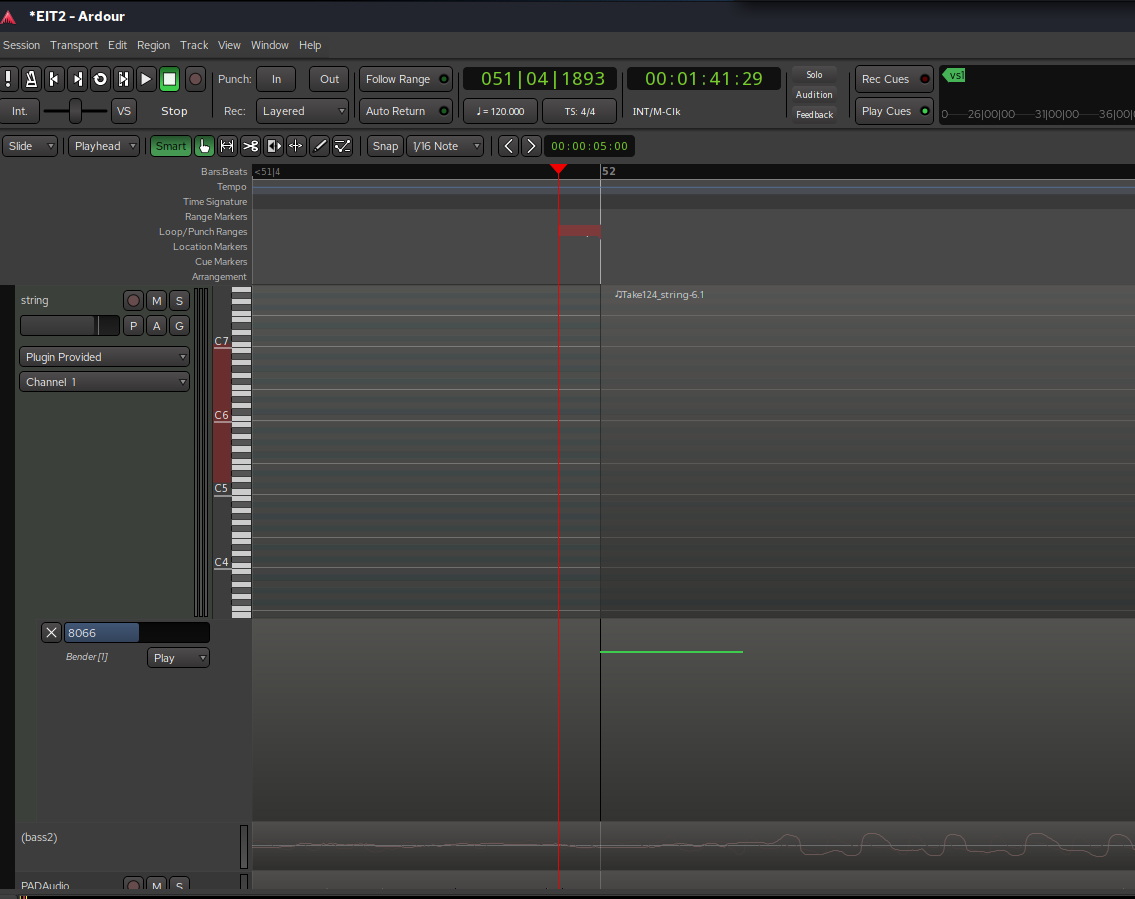This screenshot has width=1135, height=899.
Task: Open the Channel 1 dropdown
Action: [x=104, y=382]
